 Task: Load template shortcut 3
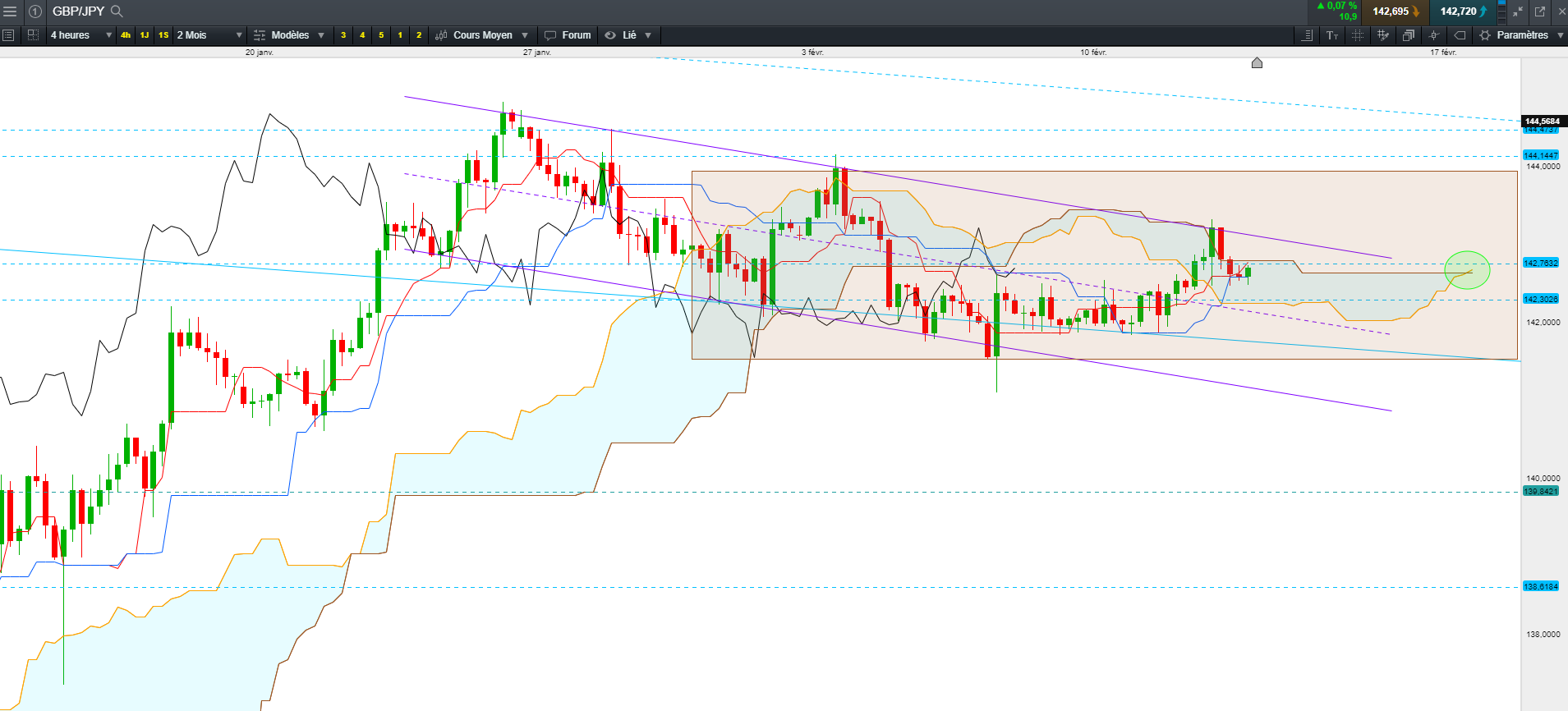click(x=343, y=35)
